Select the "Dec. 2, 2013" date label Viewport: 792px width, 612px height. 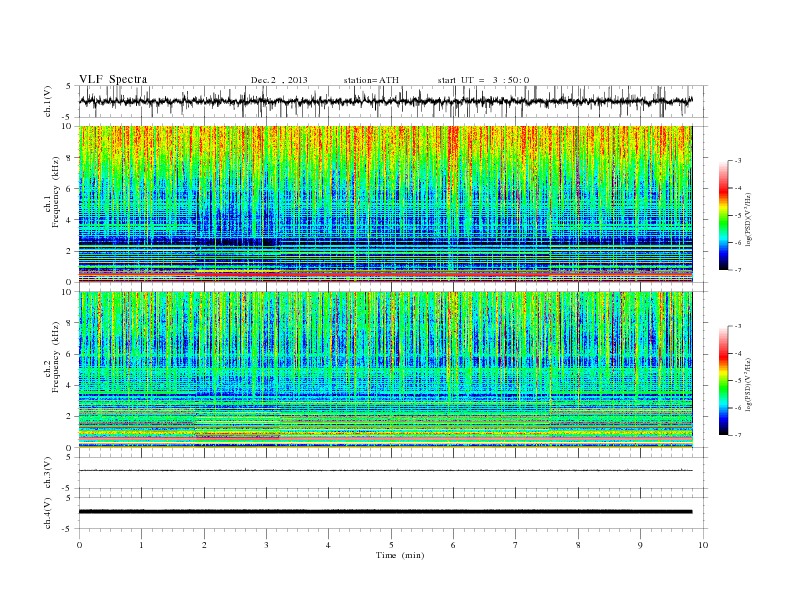tap(279, 80)
